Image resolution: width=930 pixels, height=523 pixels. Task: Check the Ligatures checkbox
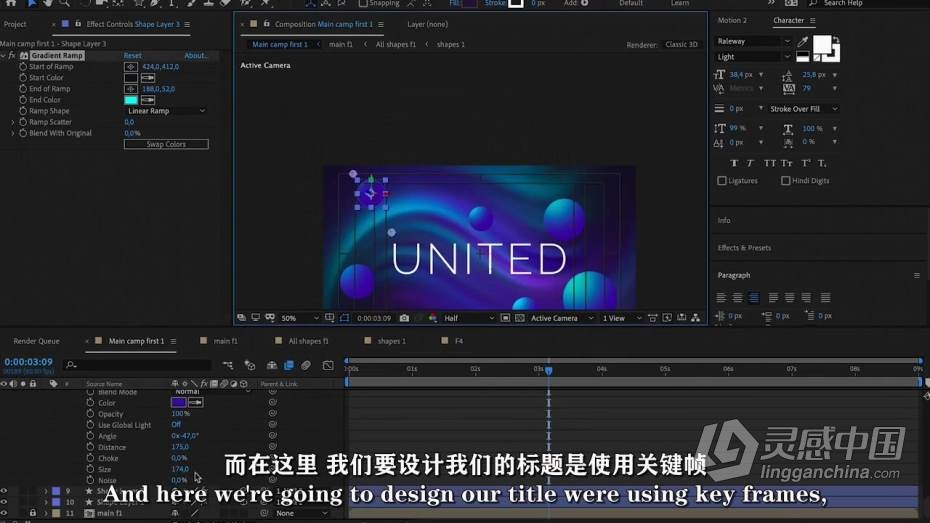click(x=722, y=180)
